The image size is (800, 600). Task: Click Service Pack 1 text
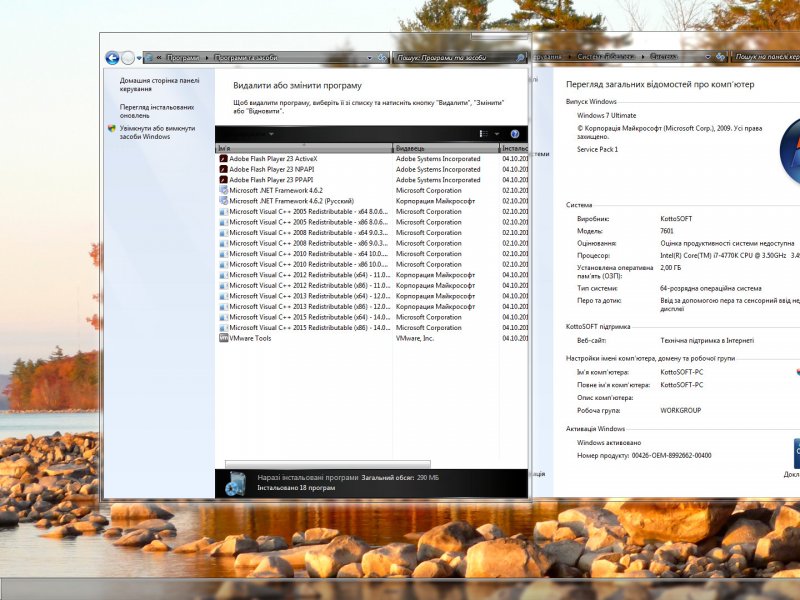[597, 149]
